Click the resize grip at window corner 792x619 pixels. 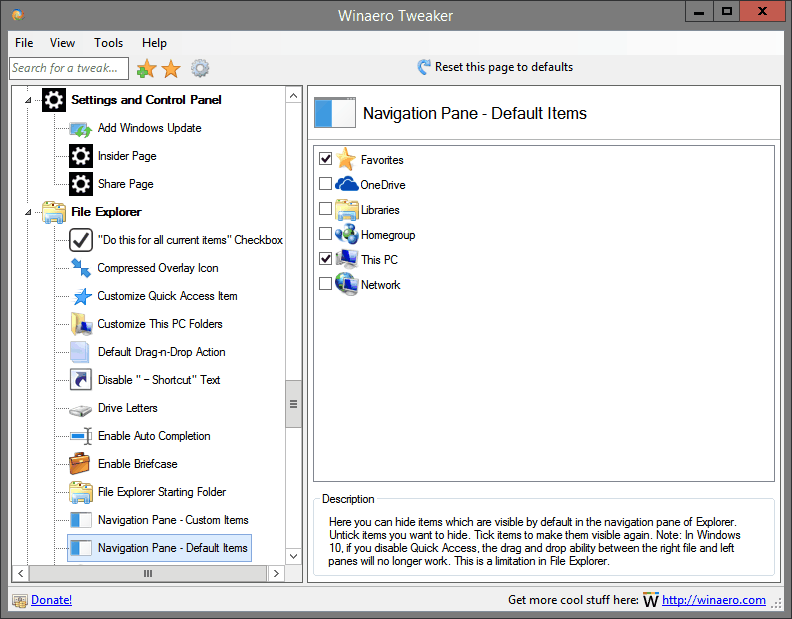click(x=776, y=603)
